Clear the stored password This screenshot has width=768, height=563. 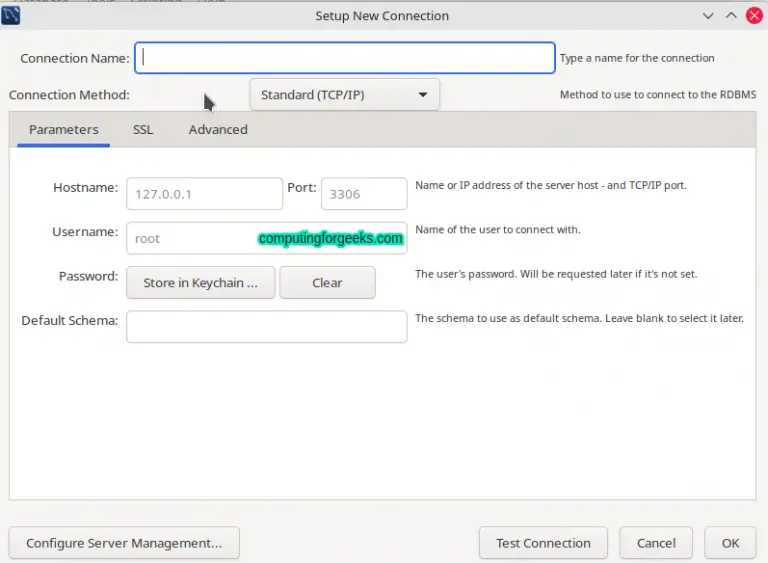(327, 283)
